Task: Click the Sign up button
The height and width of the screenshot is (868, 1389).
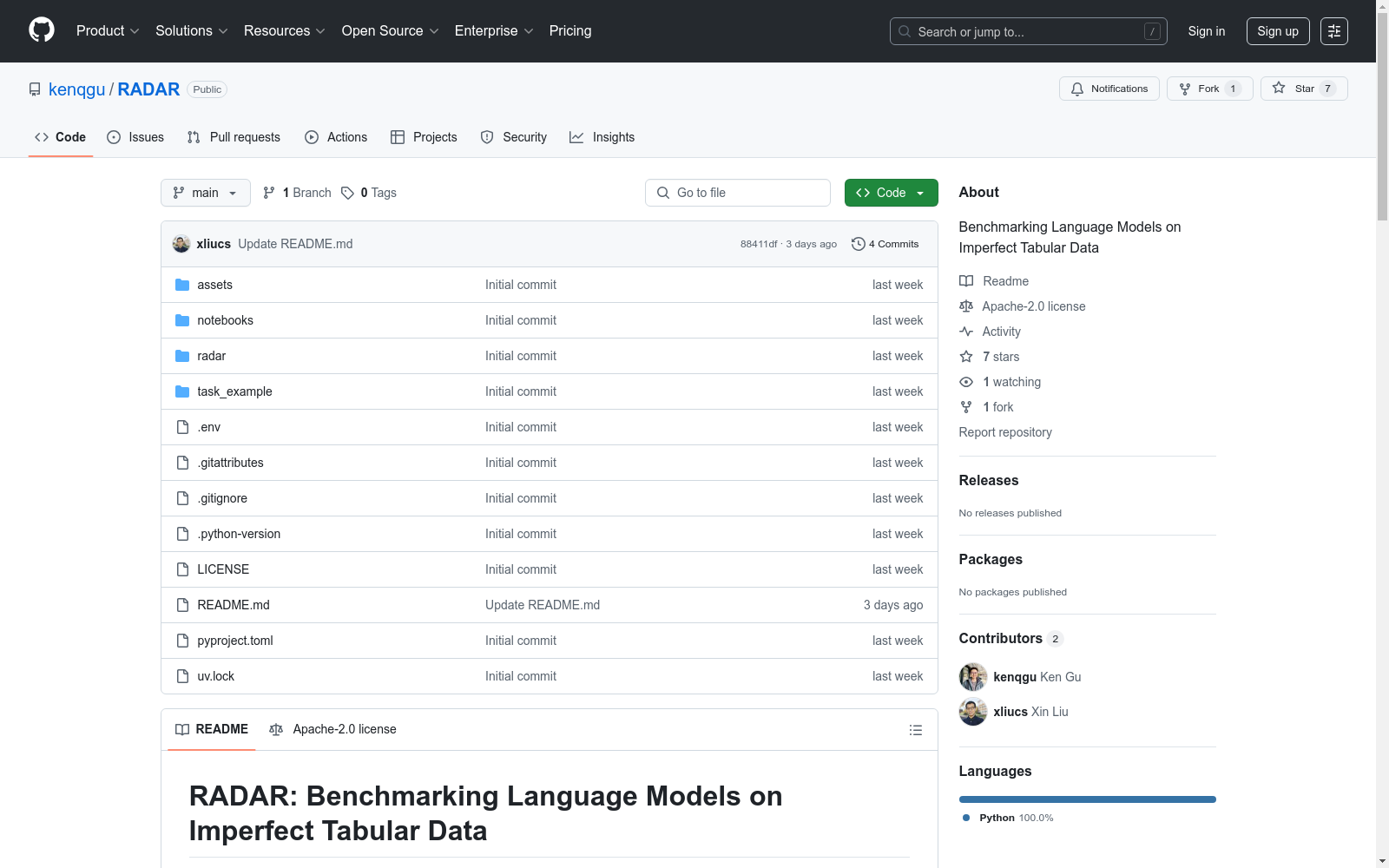Action: (1278, 31)
